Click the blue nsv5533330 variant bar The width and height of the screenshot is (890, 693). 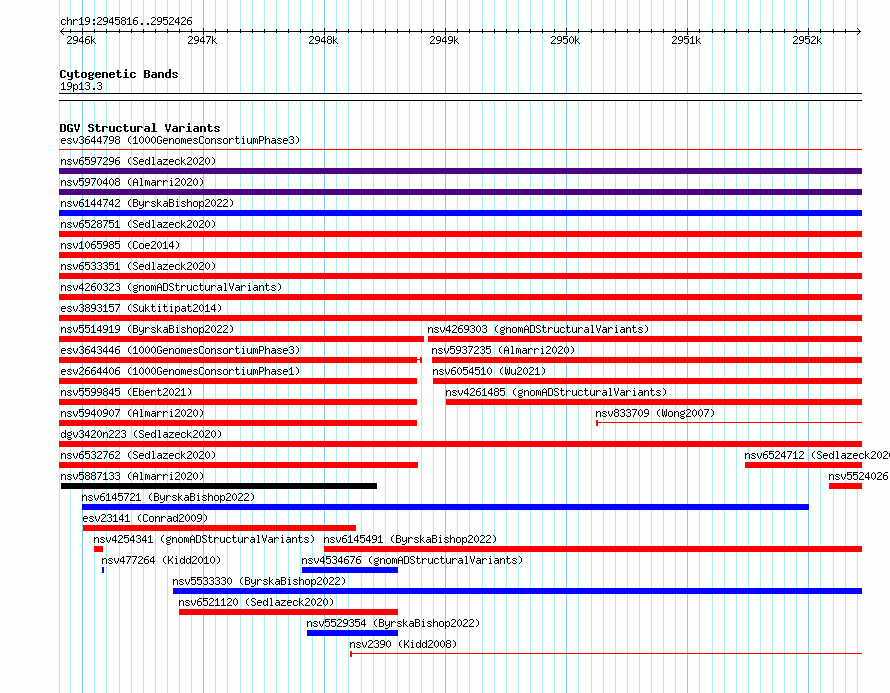(518, 591)
